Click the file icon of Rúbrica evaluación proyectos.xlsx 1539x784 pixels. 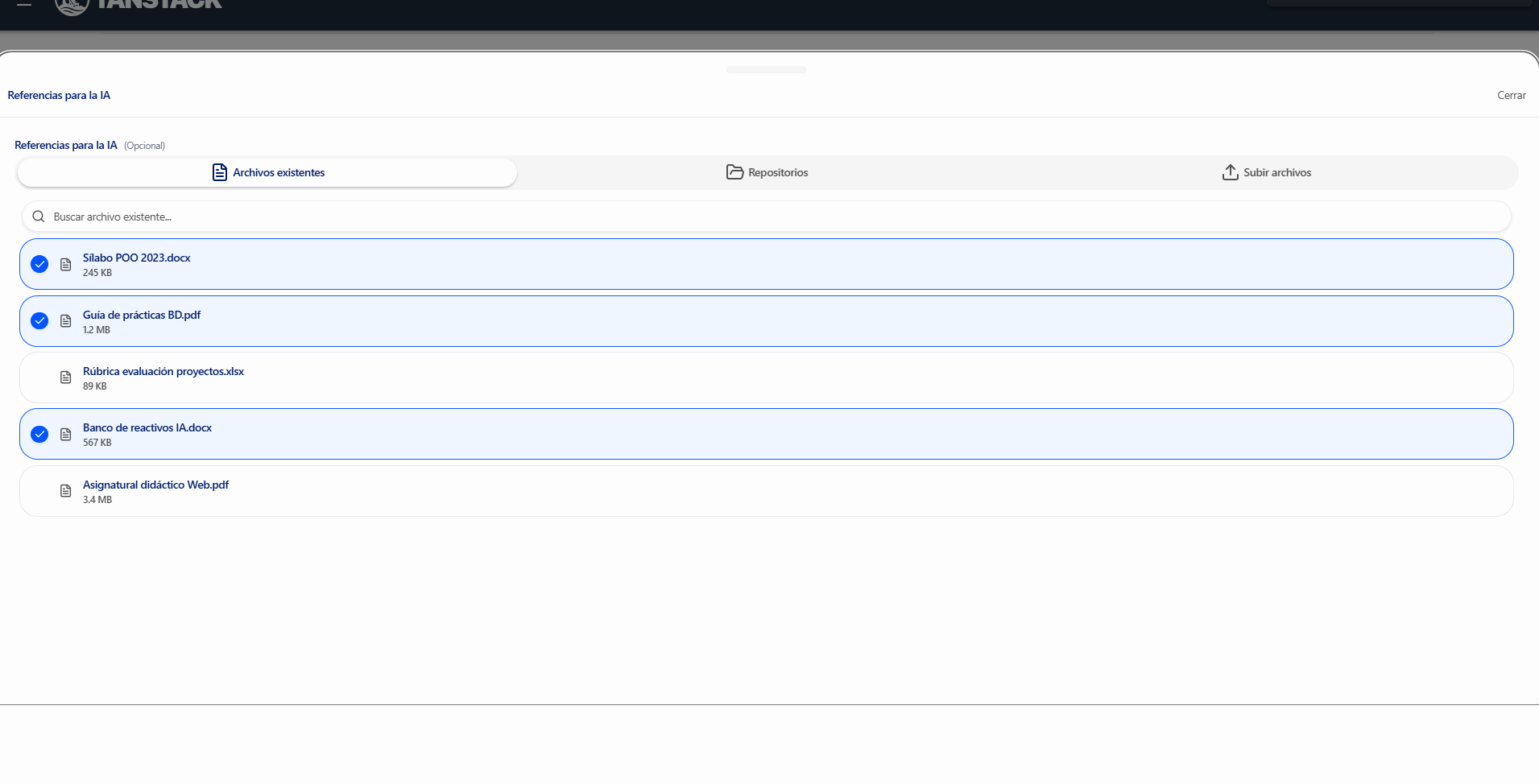click(x=66, y=378)
